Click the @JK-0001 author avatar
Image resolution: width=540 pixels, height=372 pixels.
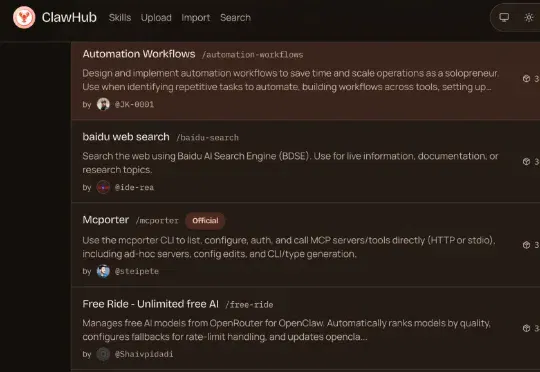[103, 104]
